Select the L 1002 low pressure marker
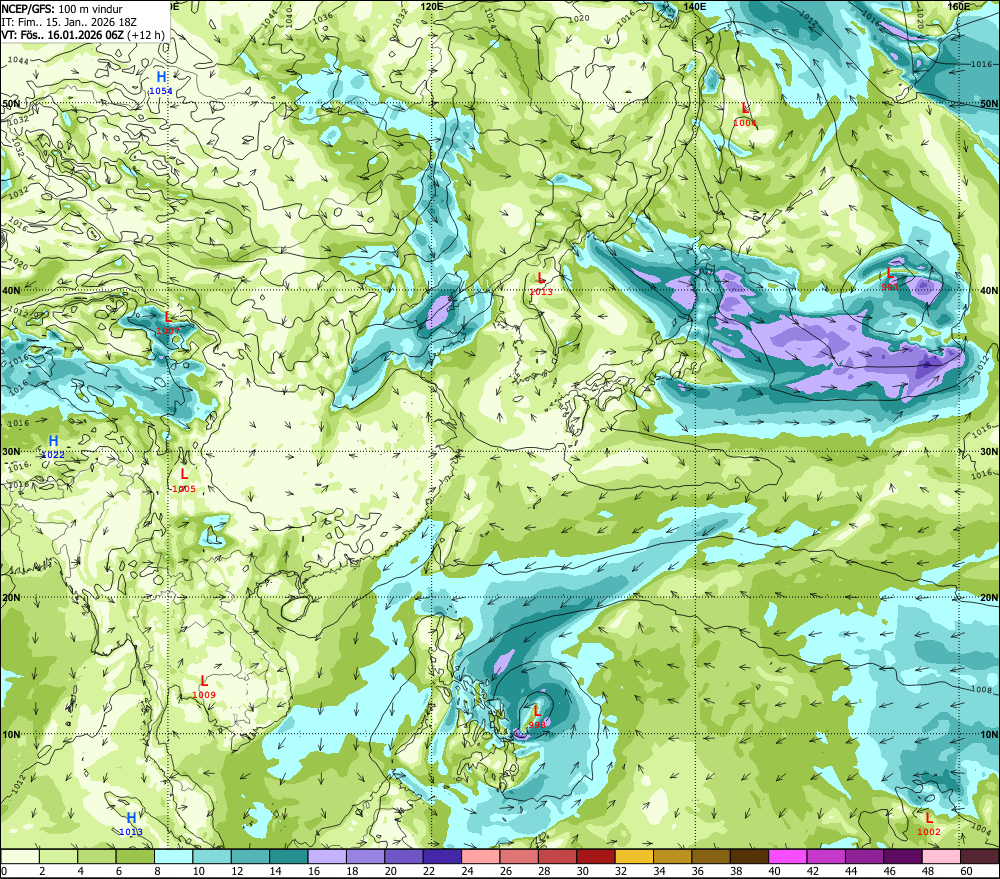 [x=929, y=824]
